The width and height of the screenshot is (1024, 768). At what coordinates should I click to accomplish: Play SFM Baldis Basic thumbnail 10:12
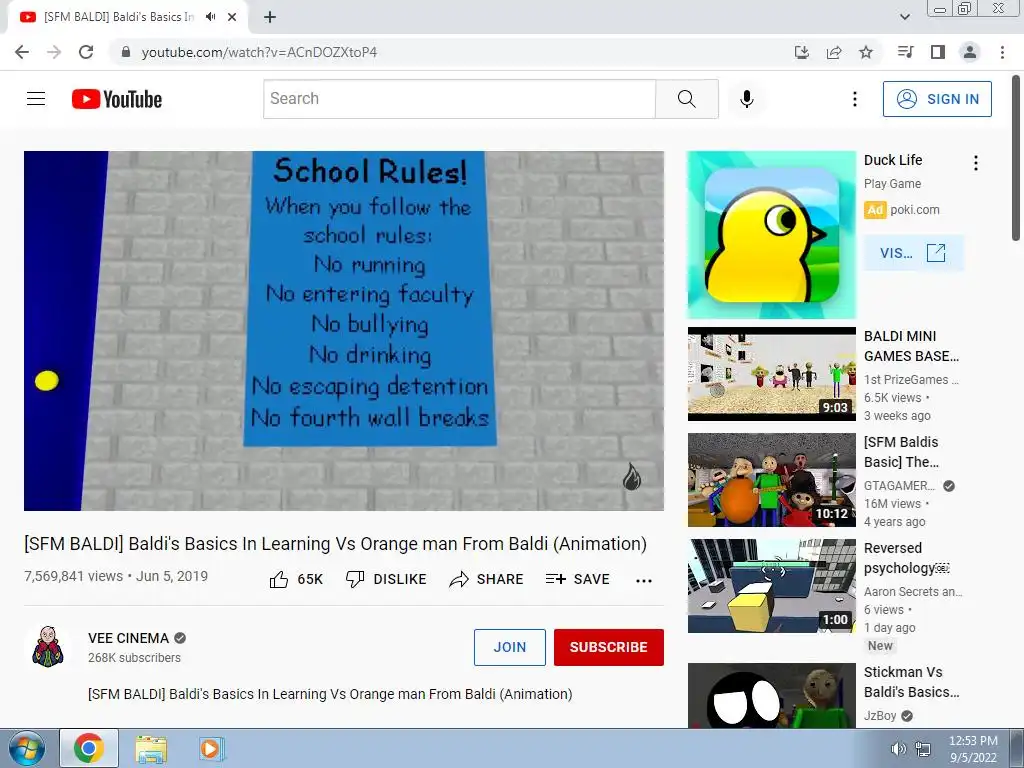[x=771, y=480]
